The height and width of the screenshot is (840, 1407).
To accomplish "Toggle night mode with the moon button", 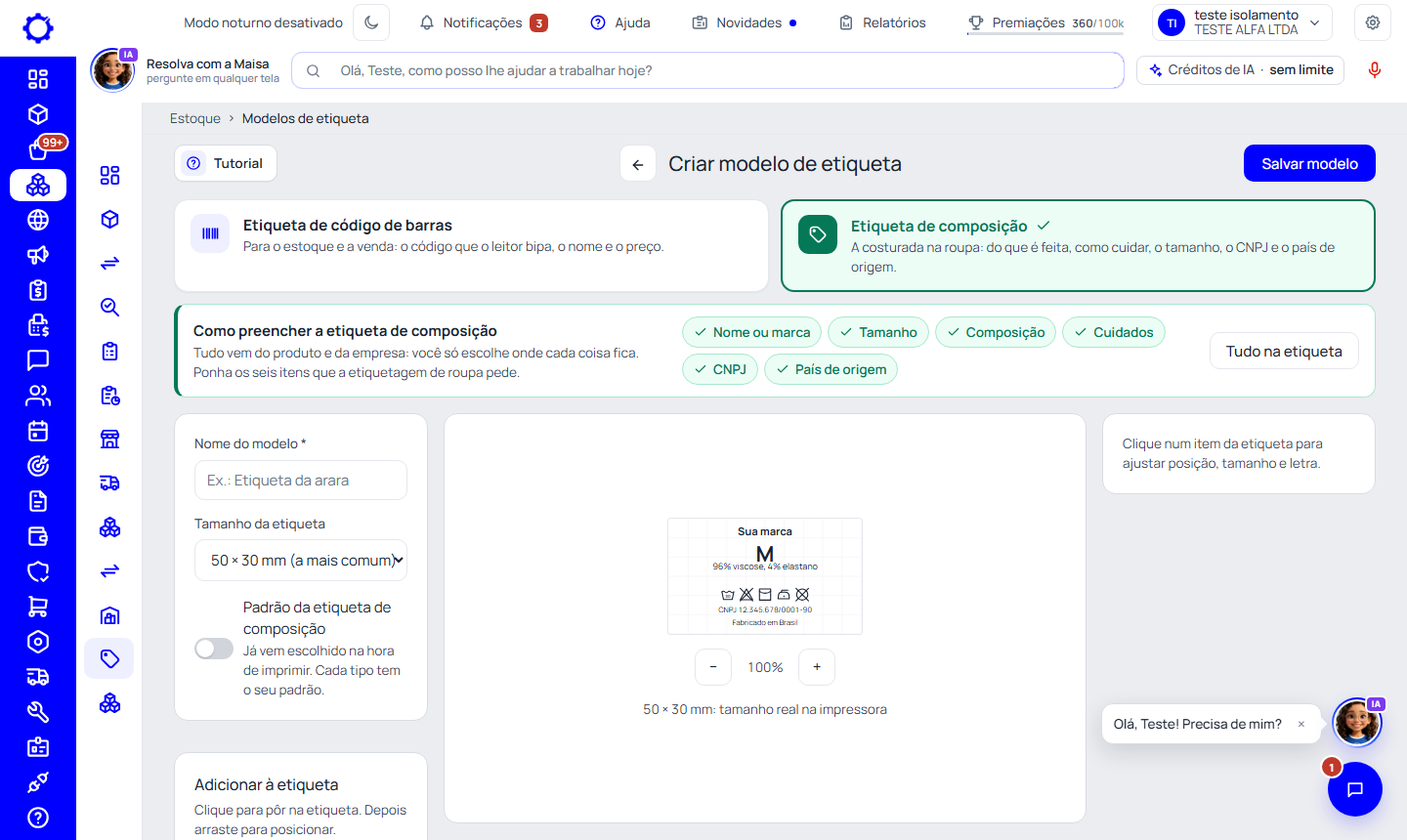I will tap(371, 22).
